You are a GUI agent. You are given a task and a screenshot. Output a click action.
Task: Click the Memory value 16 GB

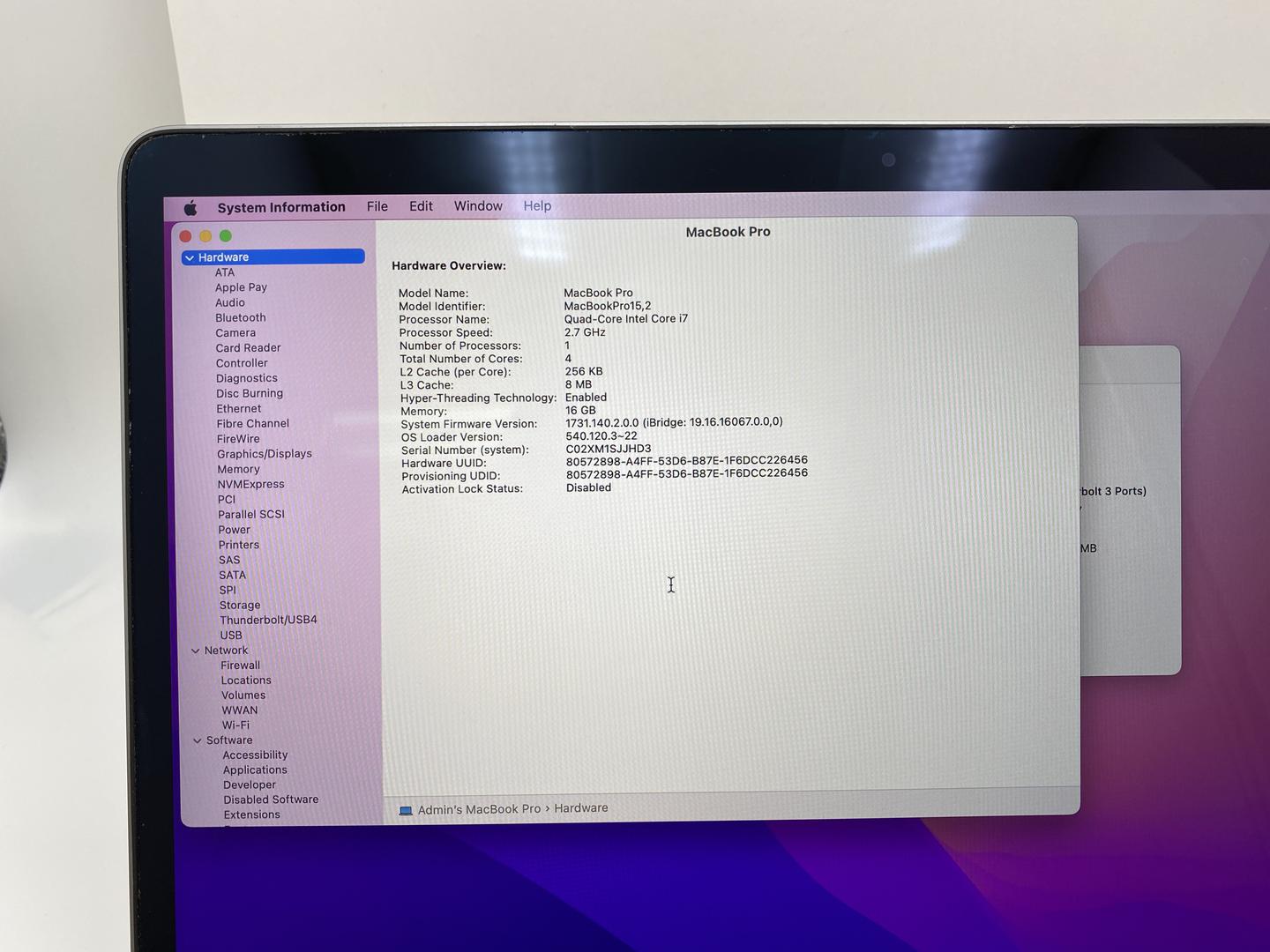point(580,410)
